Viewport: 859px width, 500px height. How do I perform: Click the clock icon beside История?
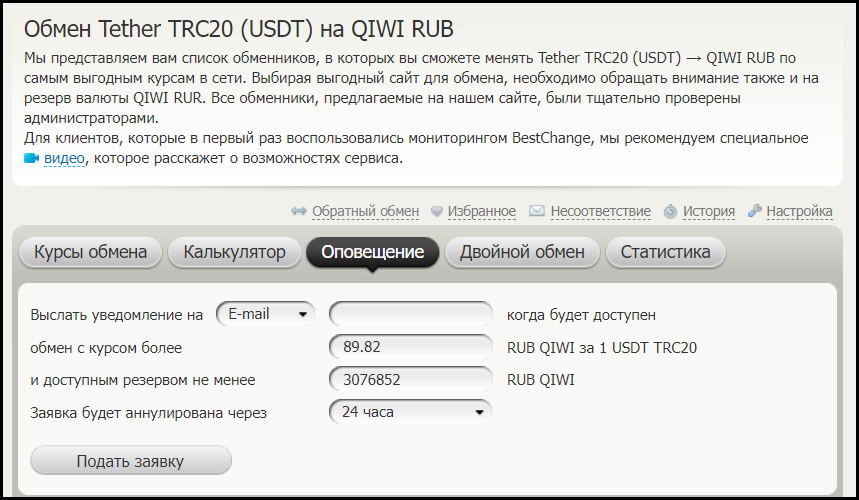(670, 211)
